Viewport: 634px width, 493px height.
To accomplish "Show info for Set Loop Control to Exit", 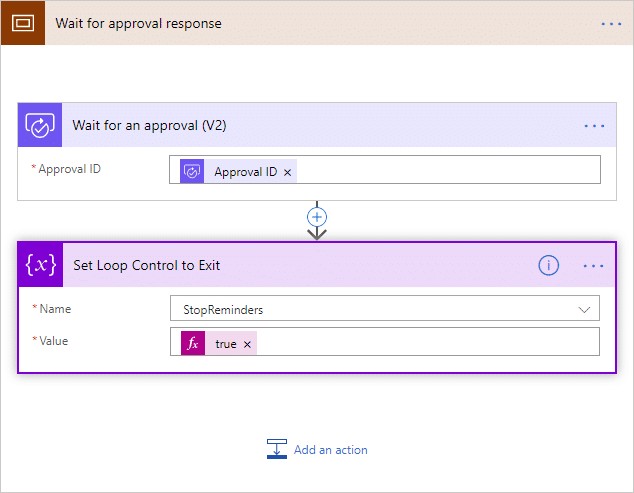I will pos(548,265).
